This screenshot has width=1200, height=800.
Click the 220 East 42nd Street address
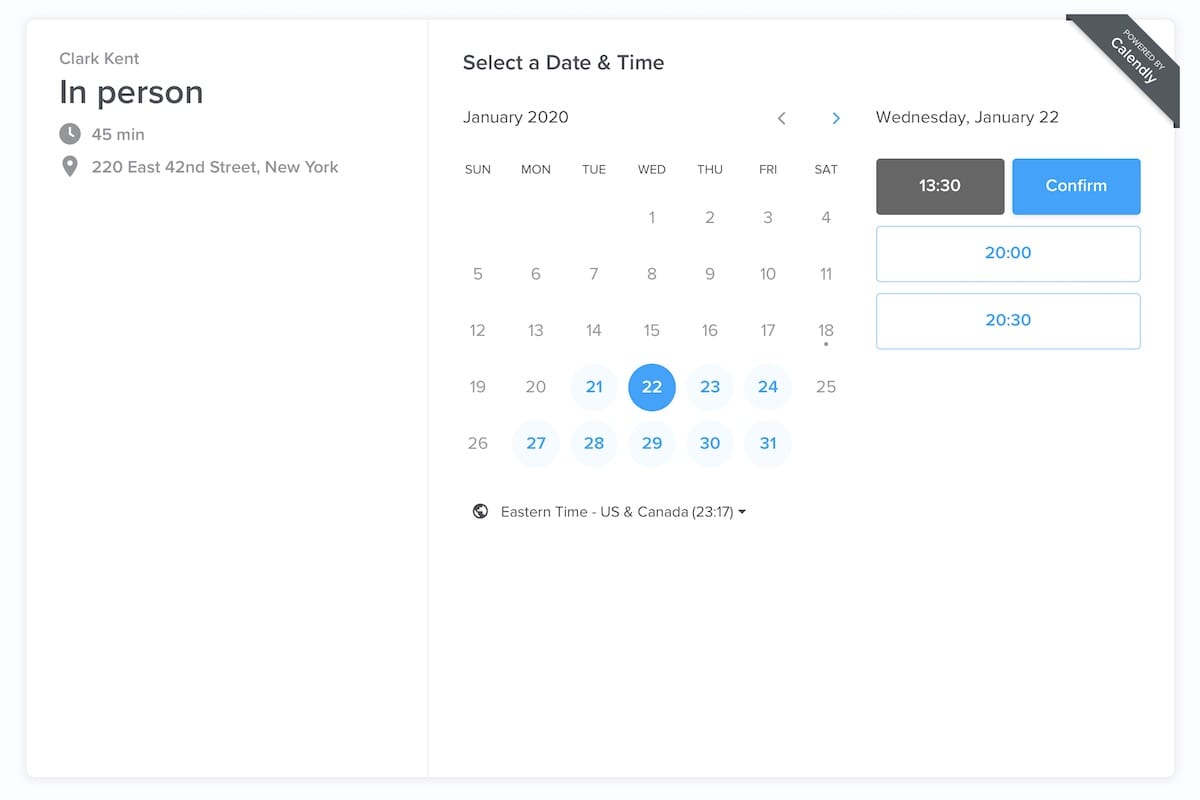coord(215,167)
